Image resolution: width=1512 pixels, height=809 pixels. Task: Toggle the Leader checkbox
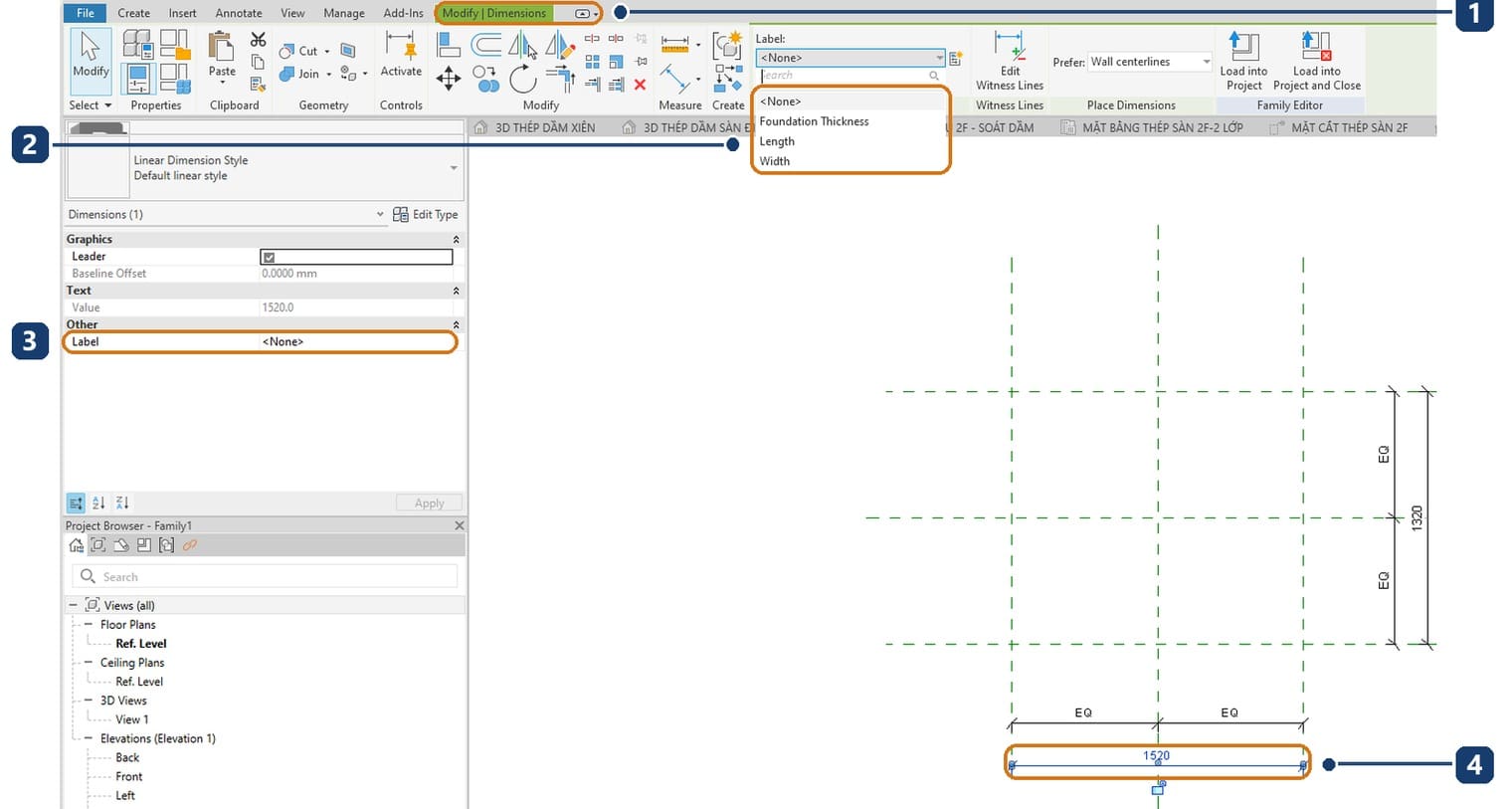[x=269, y=257]
